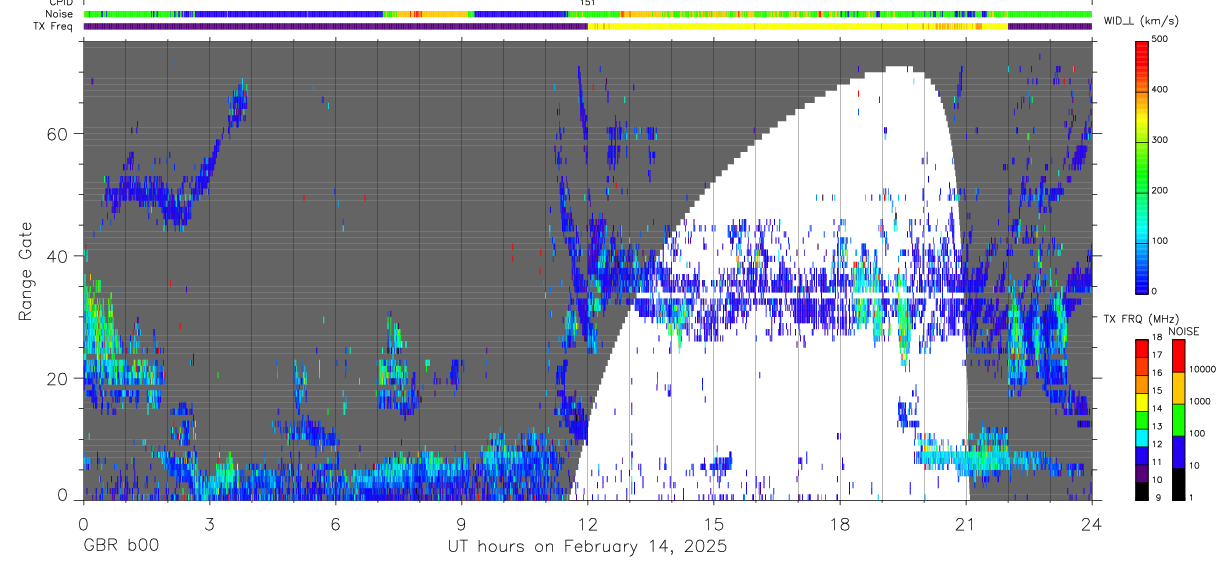The image size is (1228, 567).
Task: Click the "UT hours on February 14, 2025" axis title
Action: pyautogui.click(x=587, y=548)
